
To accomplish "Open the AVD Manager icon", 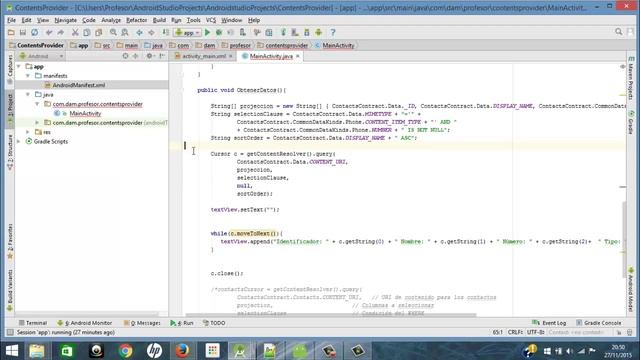I will 295,32.
